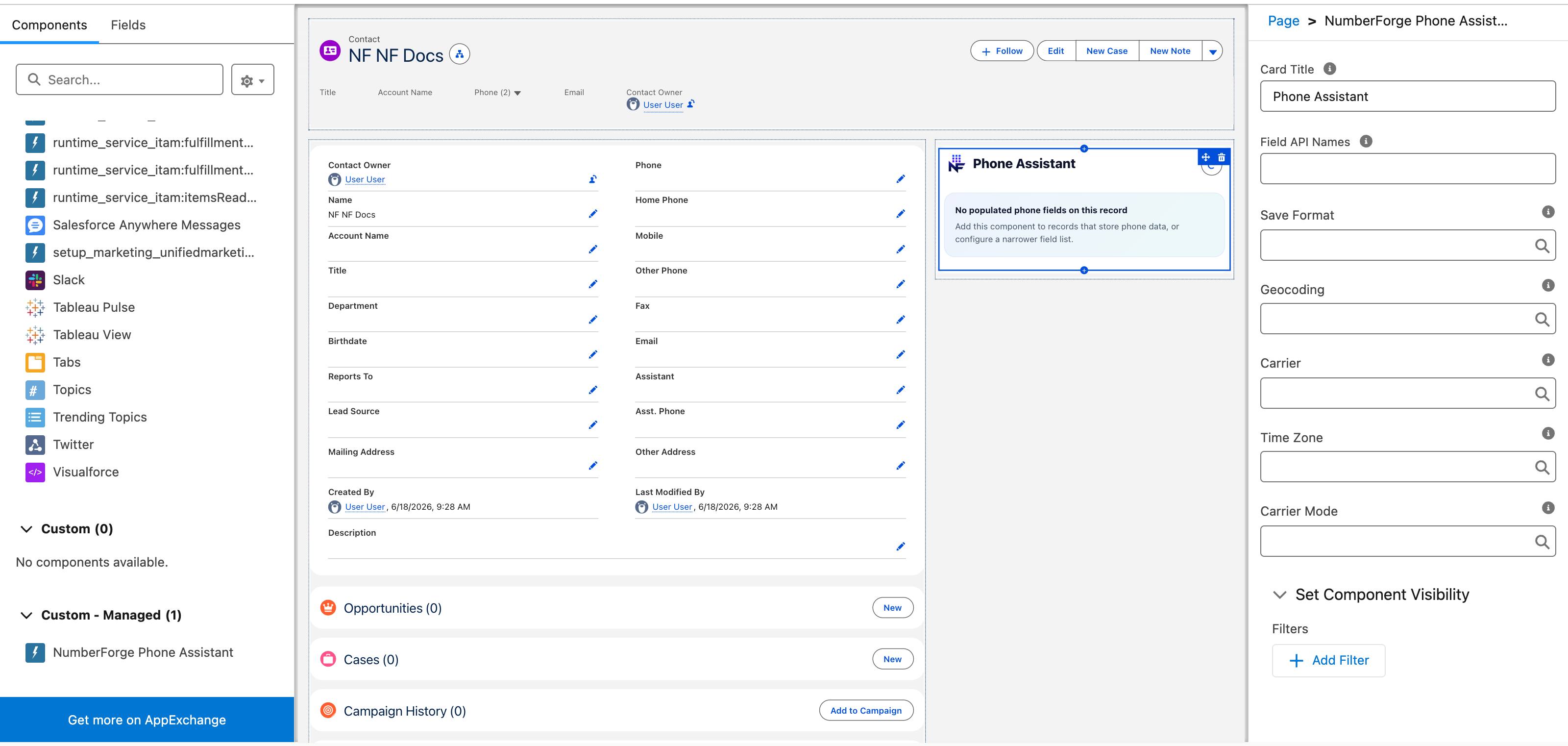Click the Phone Assistant card heading
Image resolution: width=1568 pixels, height=746 pixels.
(x=1024, y=163)
